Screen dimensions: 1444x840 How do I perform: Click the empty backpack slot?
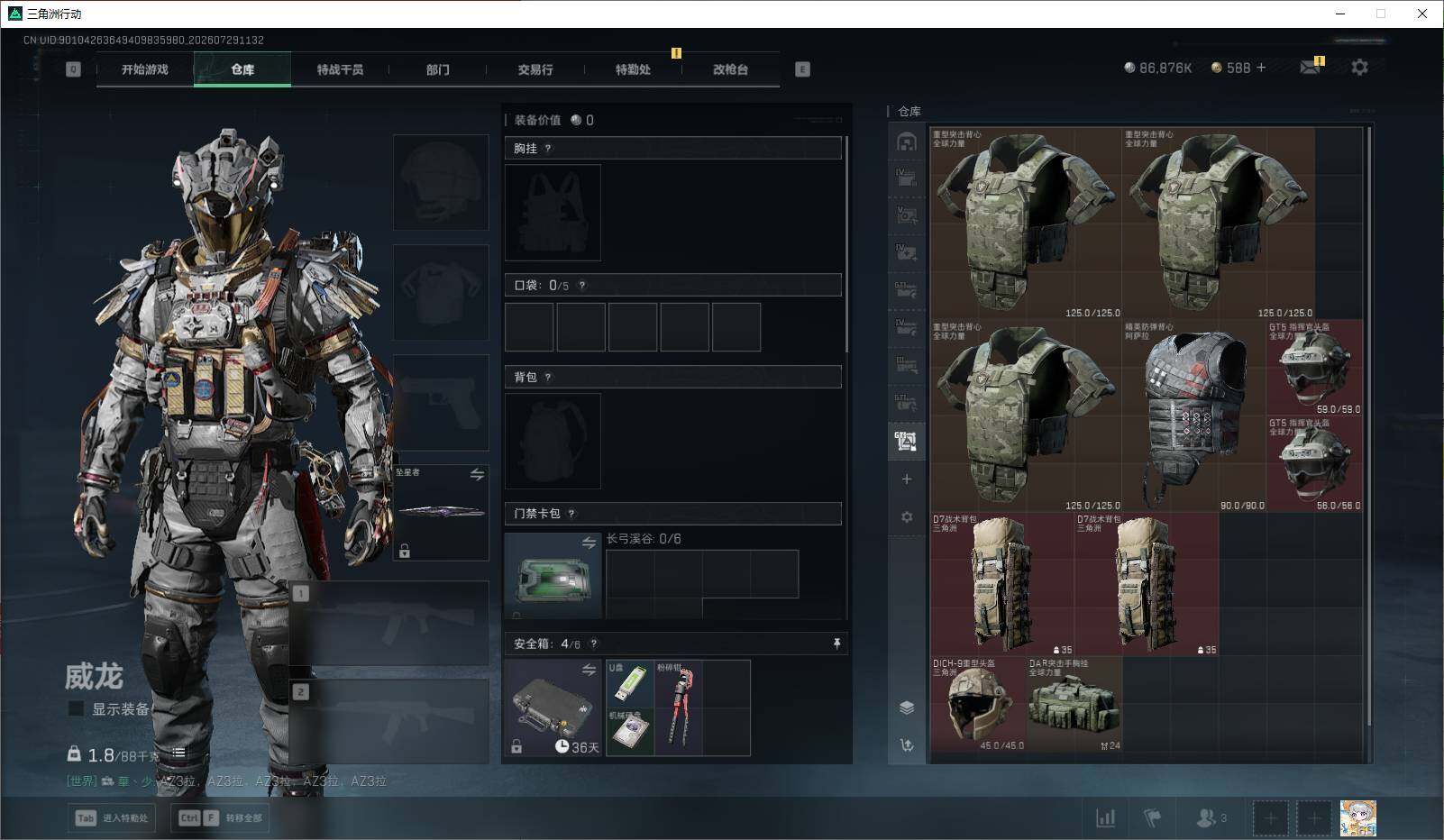[553, 442]
